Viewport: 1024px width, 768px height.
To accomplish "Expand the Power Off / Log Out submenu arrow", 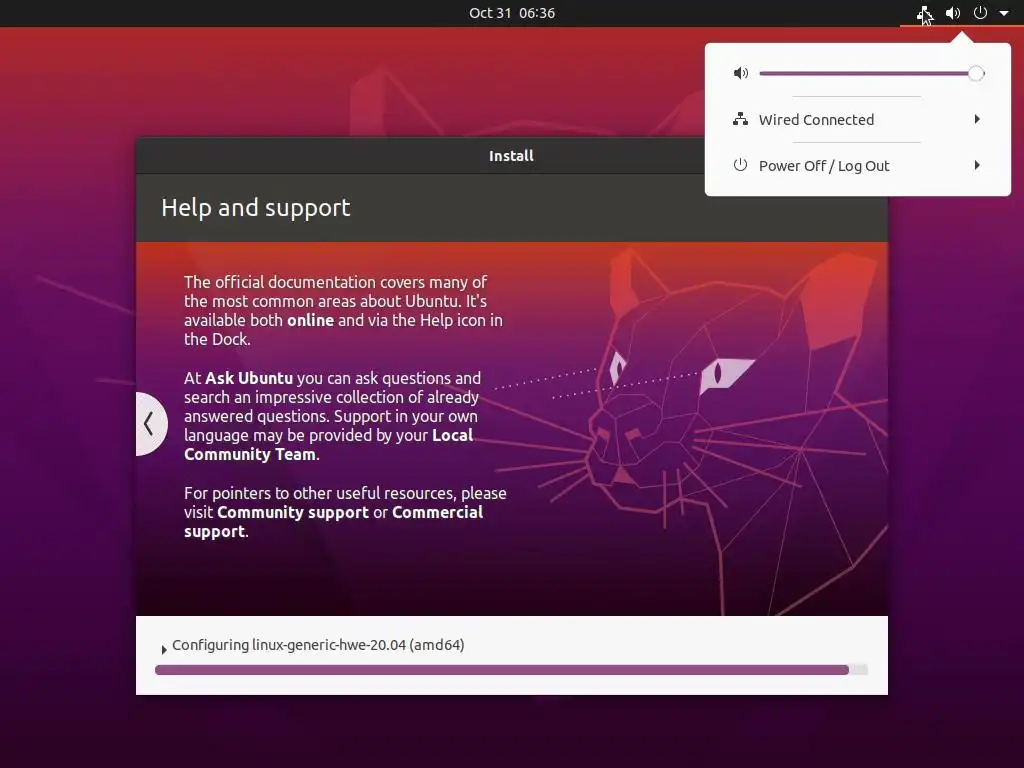I will [x=977, y=165].
